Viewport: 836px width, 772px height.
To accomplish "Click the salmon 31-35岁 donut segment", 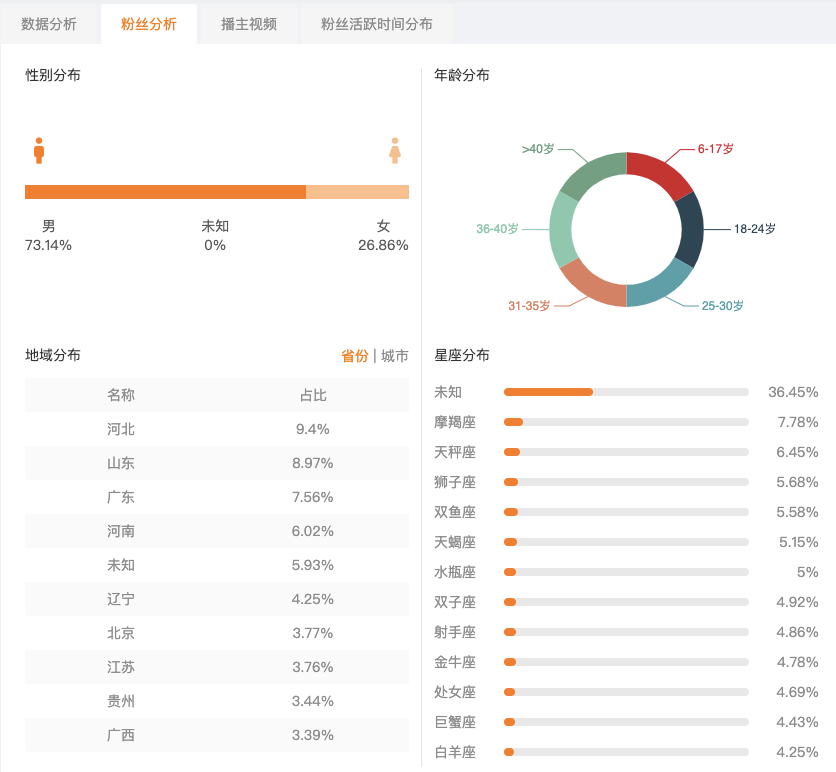I will (591, 286).
